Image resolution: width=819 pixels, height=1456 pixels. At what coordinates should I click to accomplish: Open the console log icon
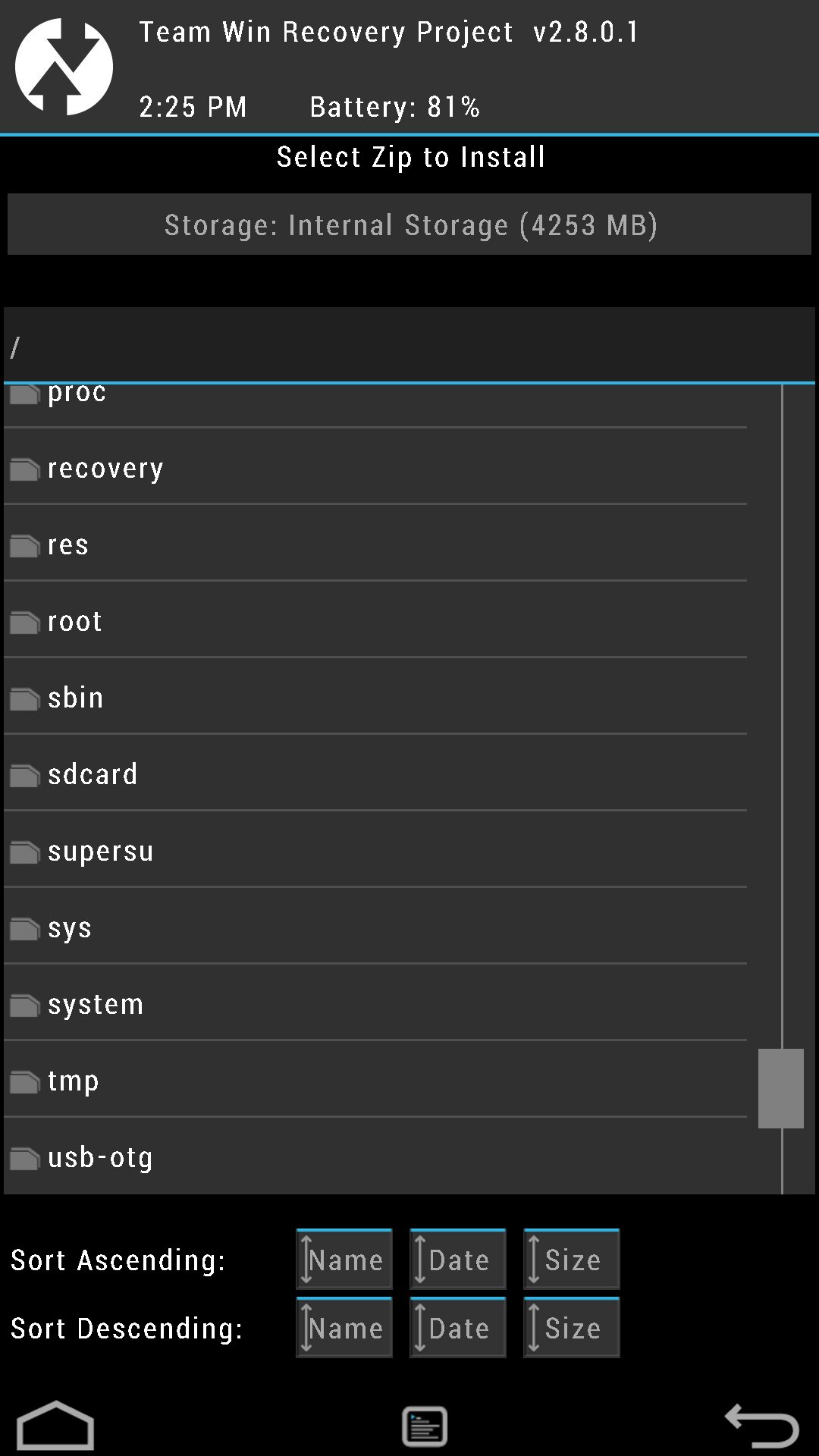pyautogui.click(x=425, y=1426)
